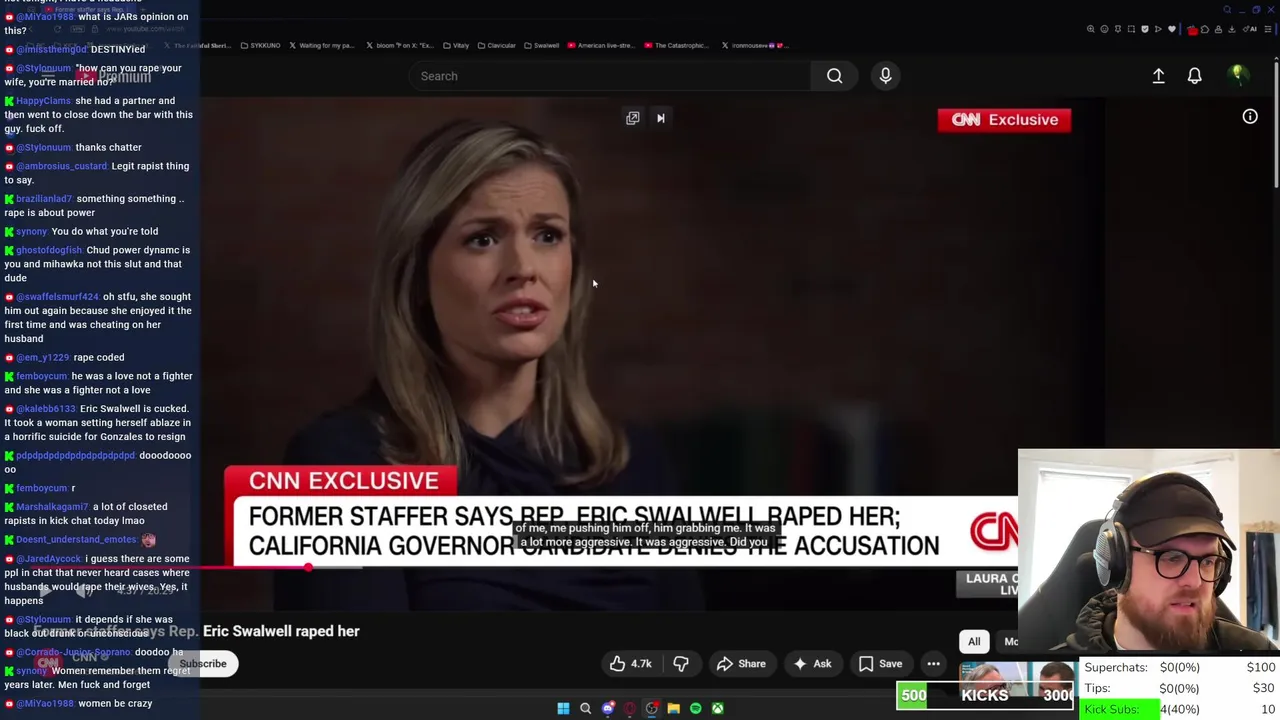Open the ironmouse bookmark
Screen dimensions: 1280x720
click(755, 45)
